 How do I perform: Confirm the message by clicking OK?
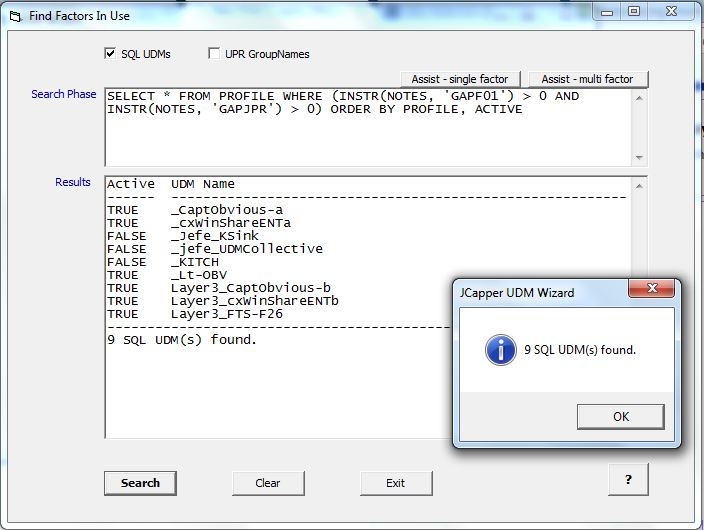coord(620,416)
